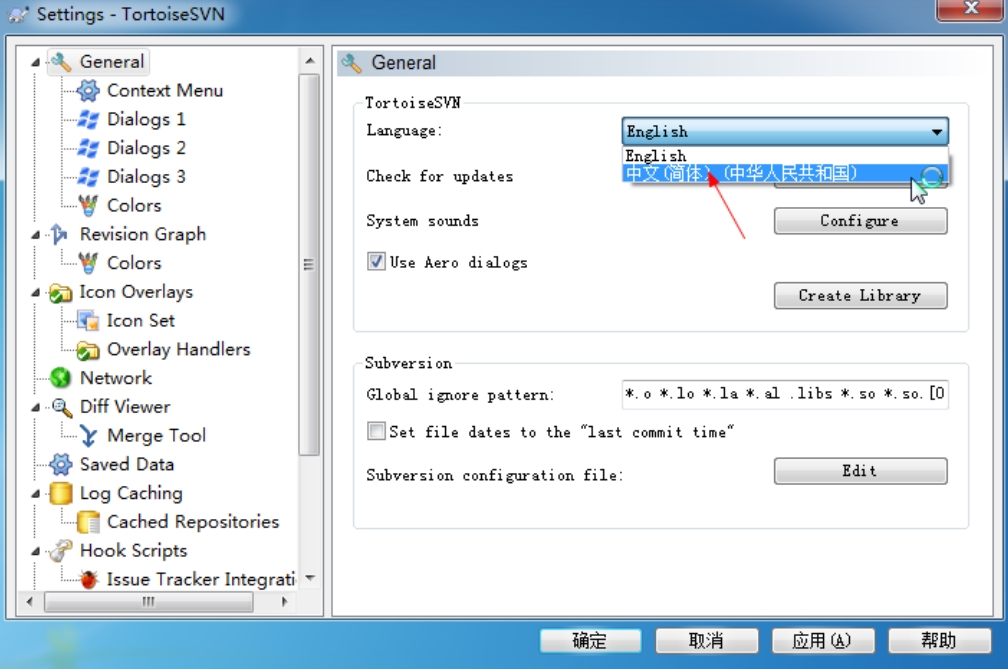Image resolution: width=1008 pixels, height=669 pixels.
Task: Click the tree scroll up arrow
Action: point(310,61)
